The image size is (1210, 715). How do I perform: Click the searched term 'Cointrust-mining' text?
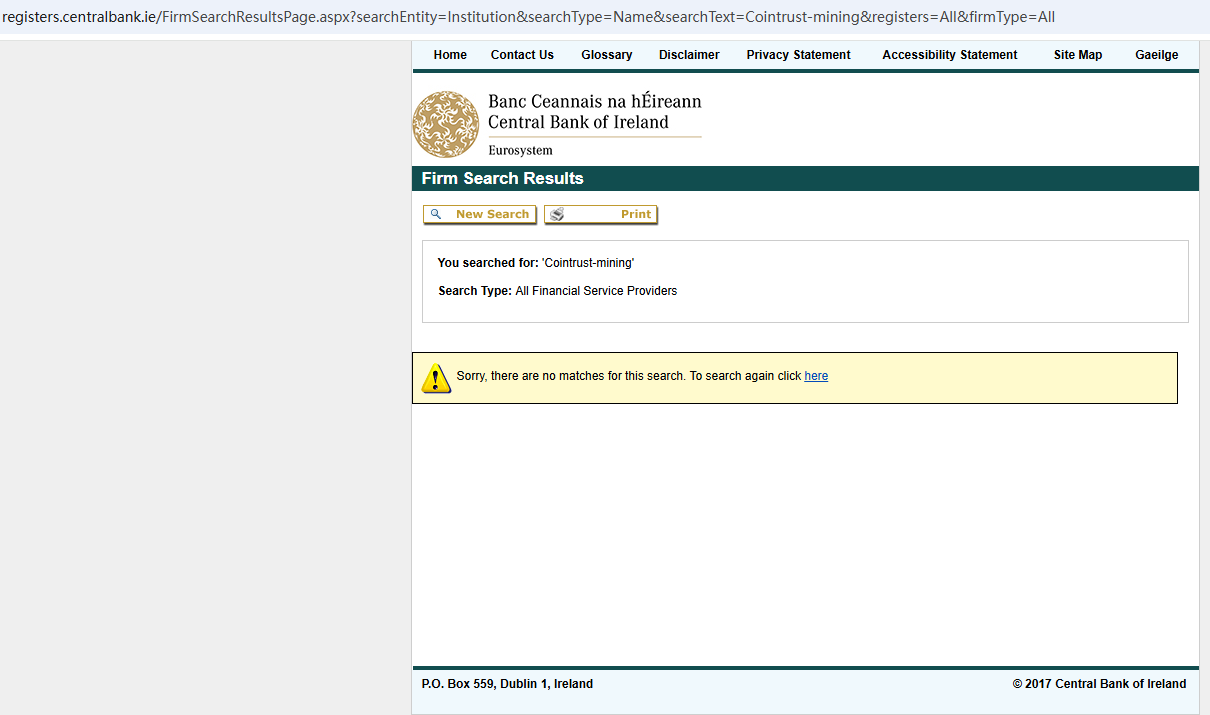click(x=588, y=263)
